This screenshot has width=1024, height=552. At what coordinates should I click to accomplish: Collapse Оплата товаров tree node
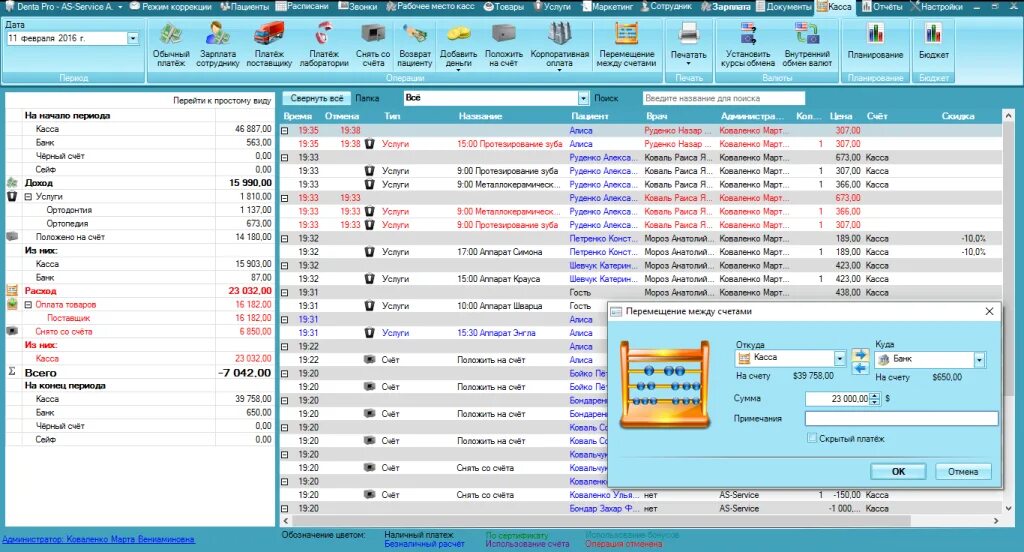[x=28, y=304]
